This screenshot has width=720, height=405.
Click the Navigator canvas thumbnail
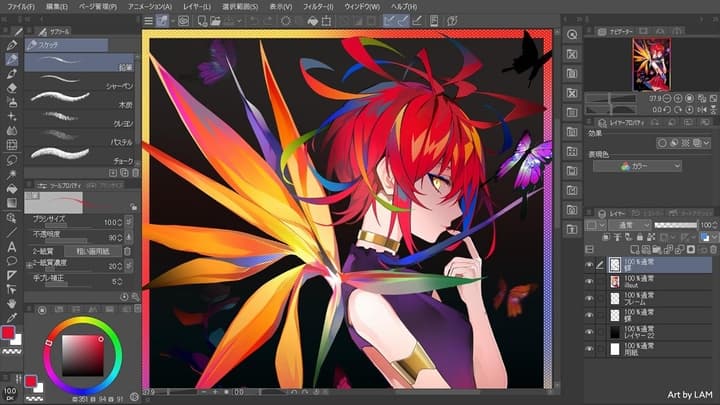coord(651,65)
